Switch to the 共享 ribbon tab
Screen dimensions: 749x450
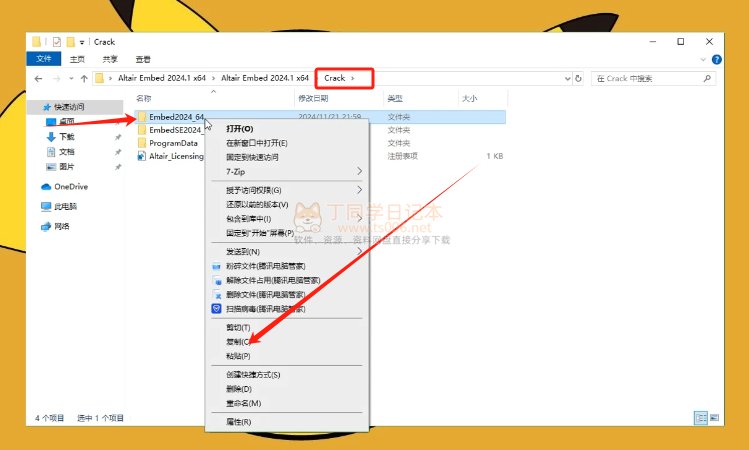110,59
